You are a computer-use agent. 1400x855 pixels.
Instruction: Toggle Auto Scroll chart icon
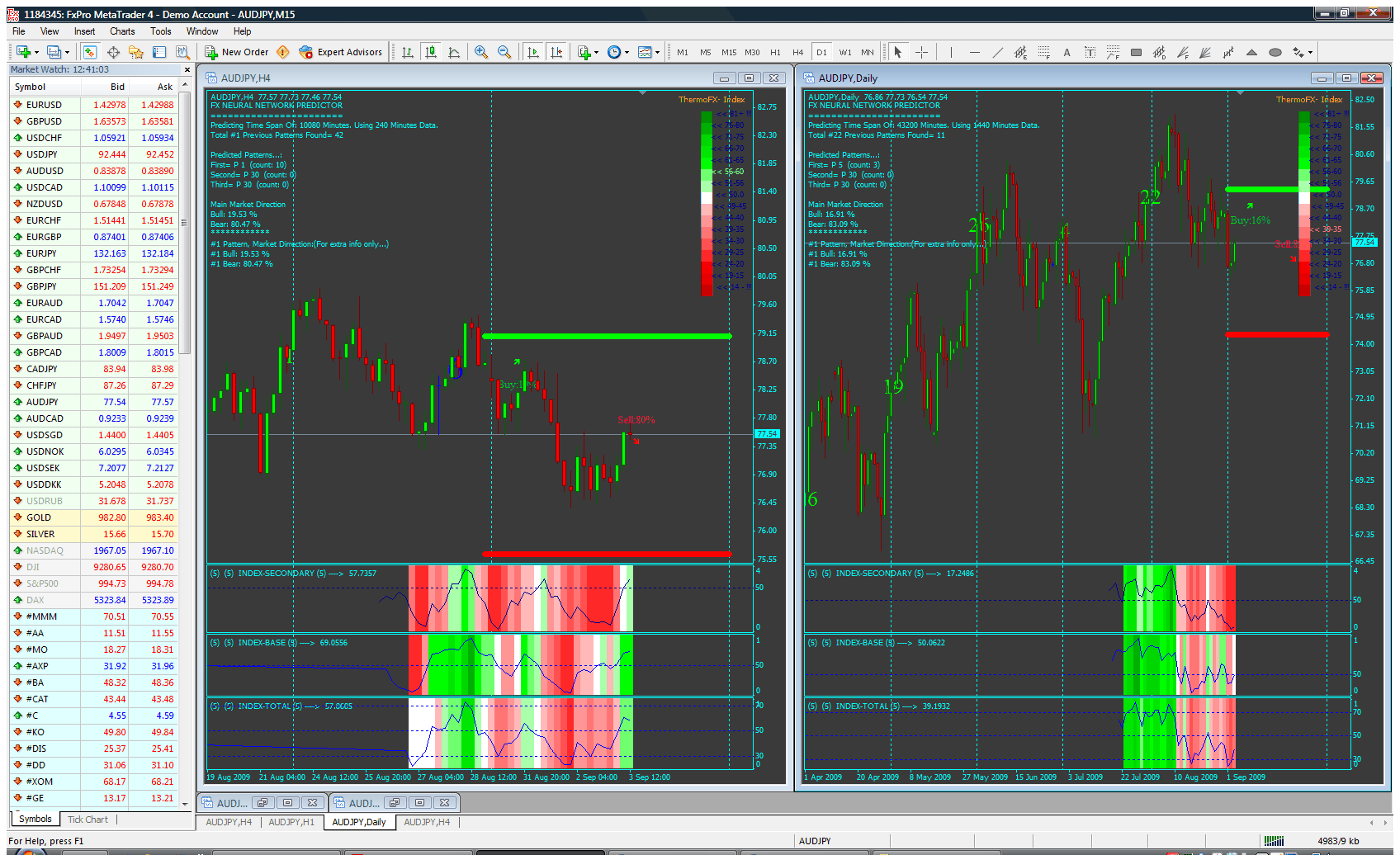pos(533,52)
